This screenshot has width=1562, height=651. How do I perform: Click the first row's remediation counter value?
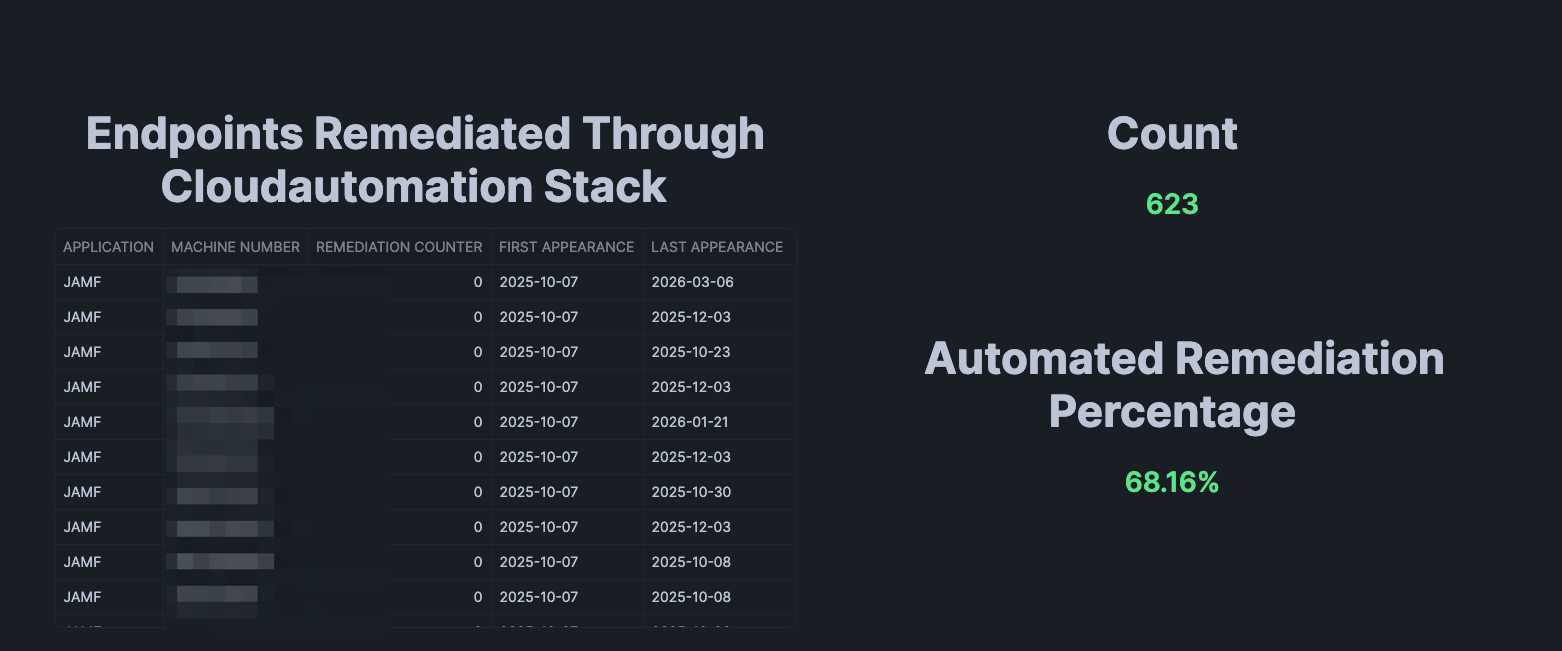pyautogui.click(x=478, y=282)
